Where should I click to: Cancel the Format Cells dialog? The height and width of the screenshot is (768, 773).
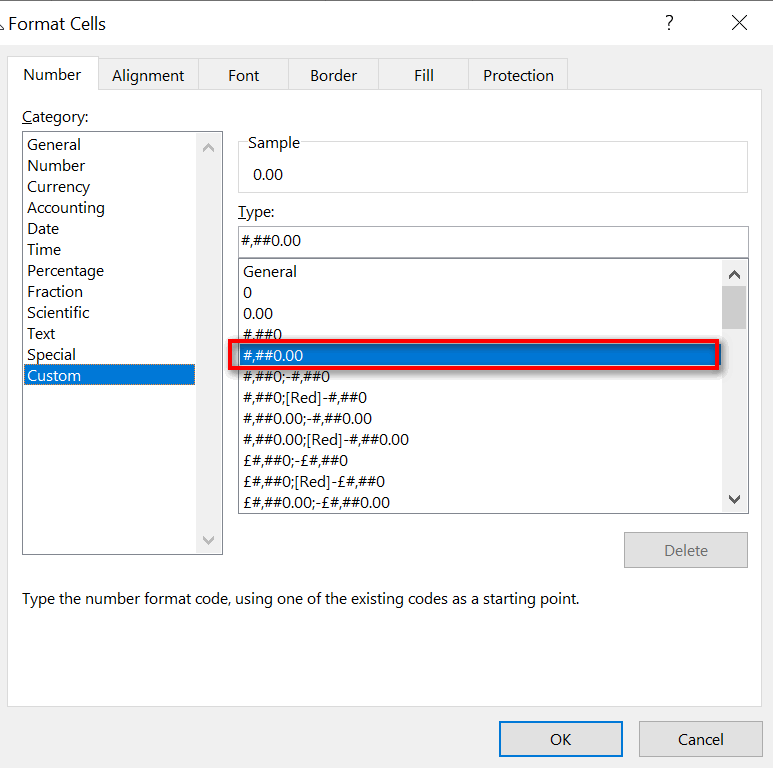coord(700,739)
